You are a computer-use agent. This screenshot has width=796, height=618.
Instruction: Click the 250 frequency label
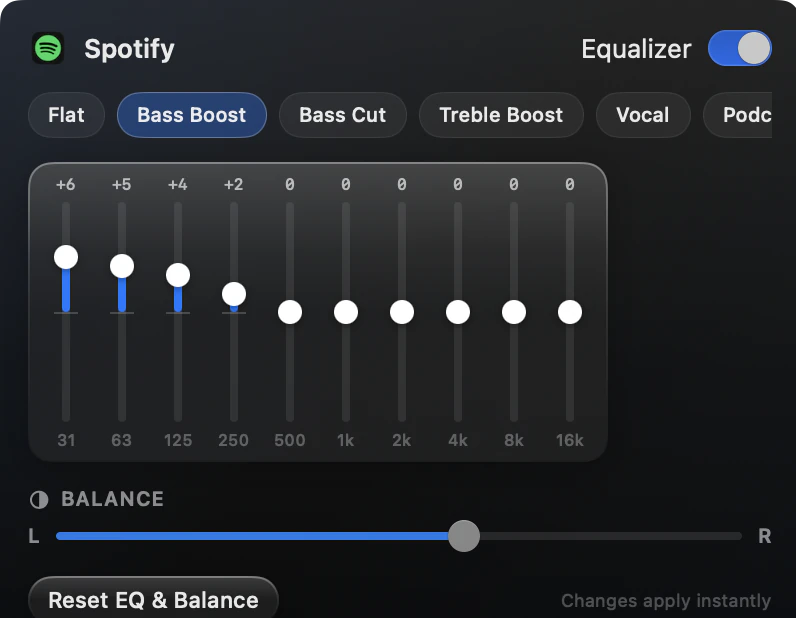234,440
